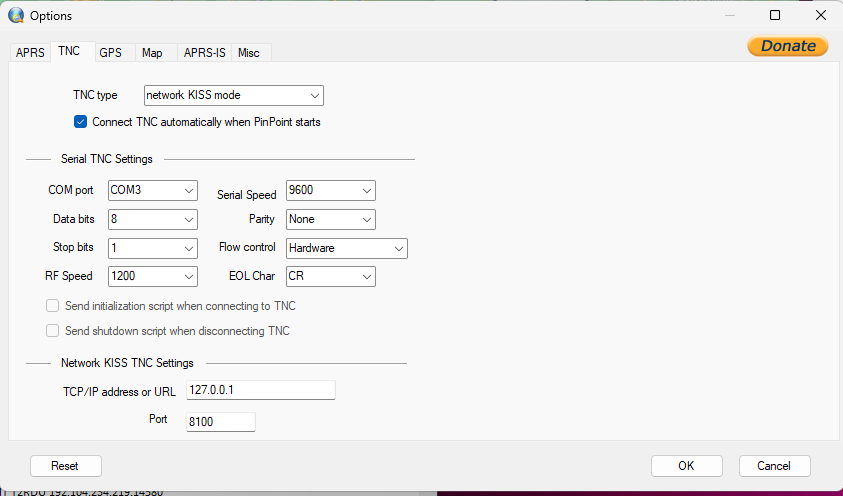Switch to the APRS tab
This screenshot has height=496, width=843.
30,53
